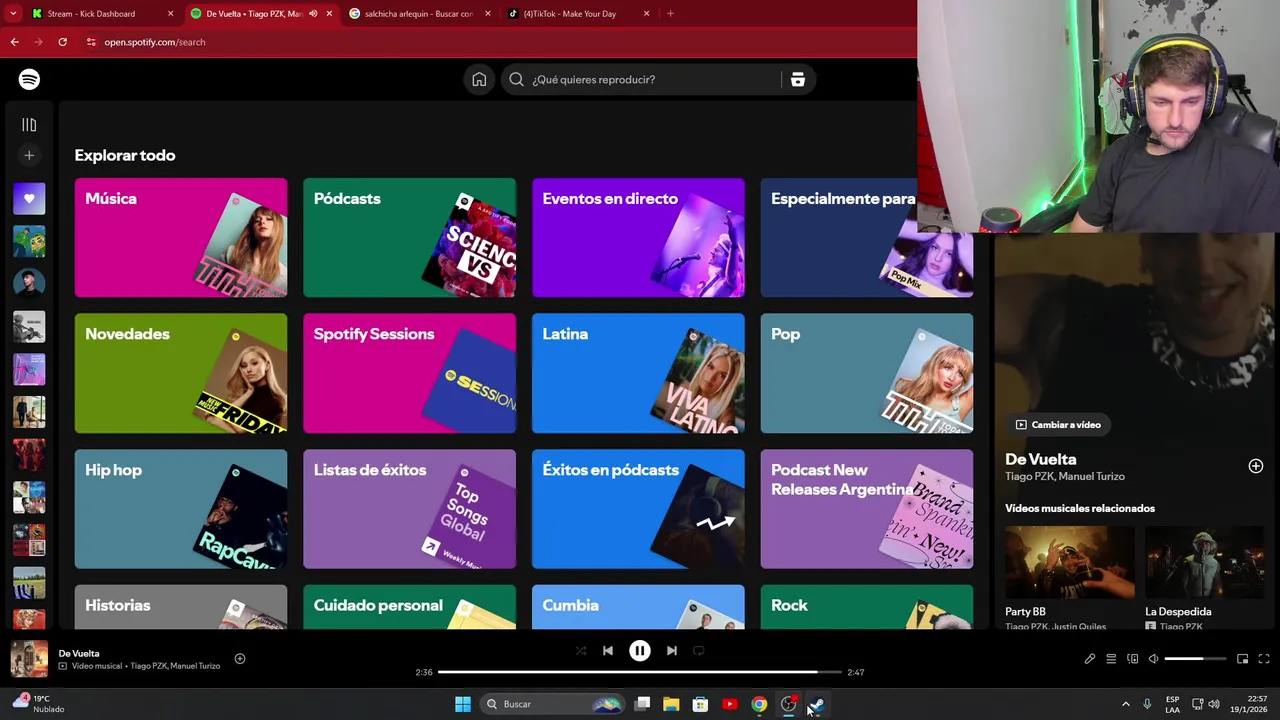Seek on the song progress bar
This screenshot has width=1280, height=720.
point(640,672)
